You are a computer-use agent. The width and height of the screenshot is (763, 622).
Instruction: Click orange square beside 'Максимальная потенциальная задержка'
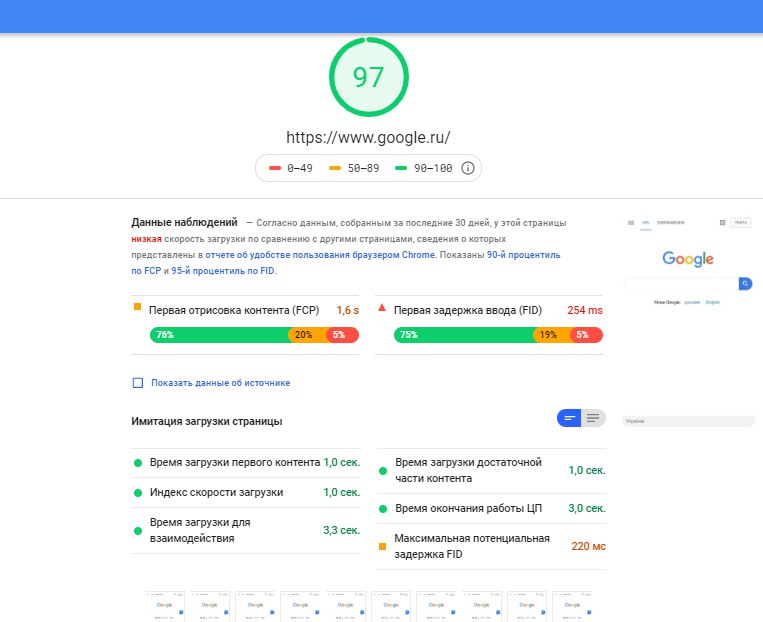click(382, 547)
